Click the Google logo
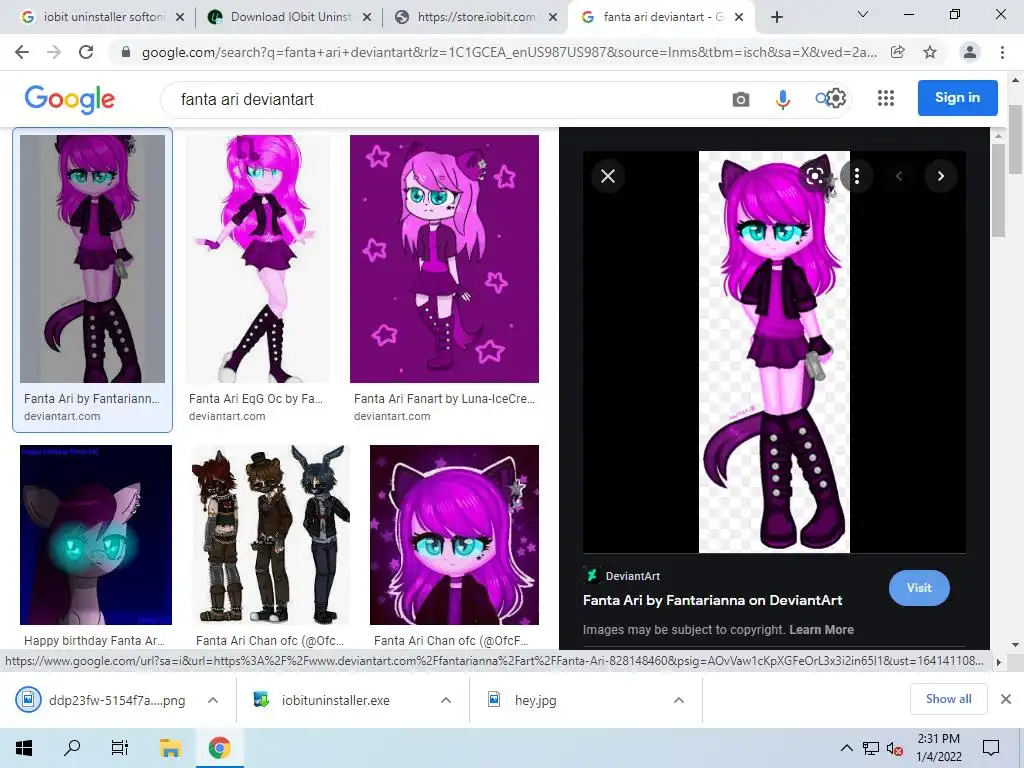Image resolution: width=1024 pixels, height=768 pixels. pyautogui.click(x=70, y=99)
